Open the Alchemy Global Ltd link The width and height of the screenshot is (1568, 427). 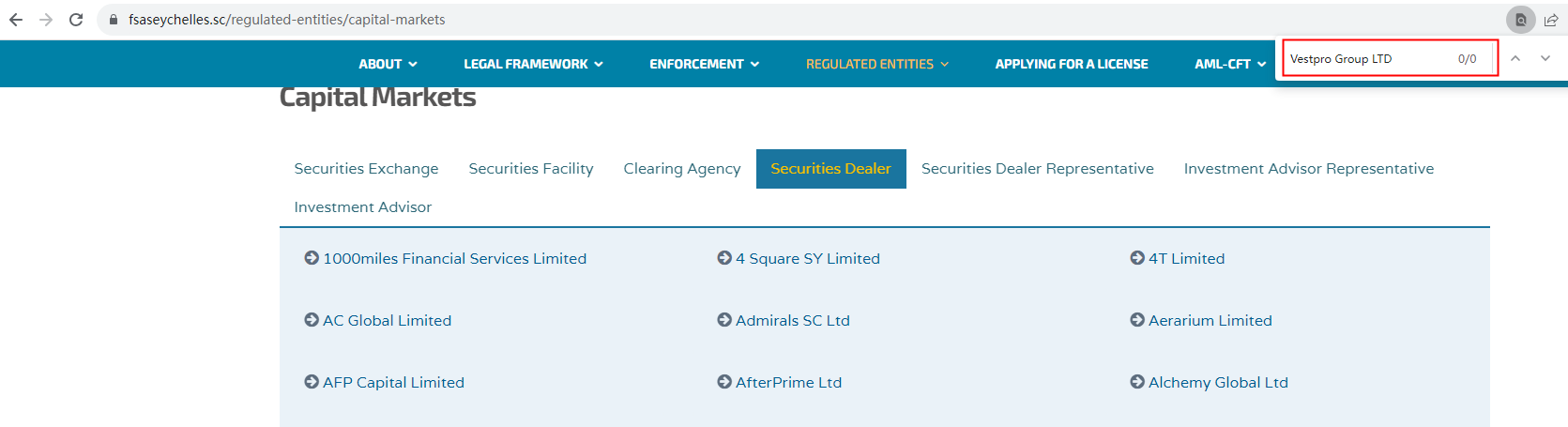point(1217,382)
